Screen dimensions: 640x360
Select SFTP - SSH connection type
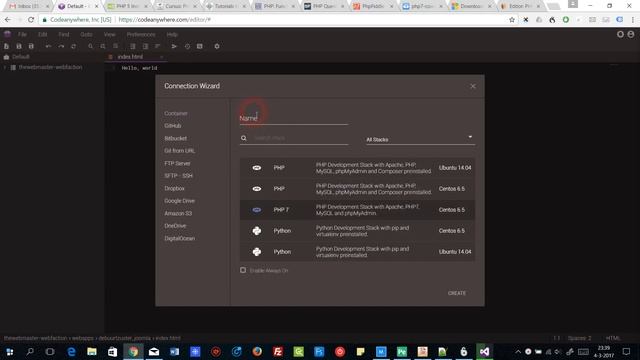coord(178,176)
